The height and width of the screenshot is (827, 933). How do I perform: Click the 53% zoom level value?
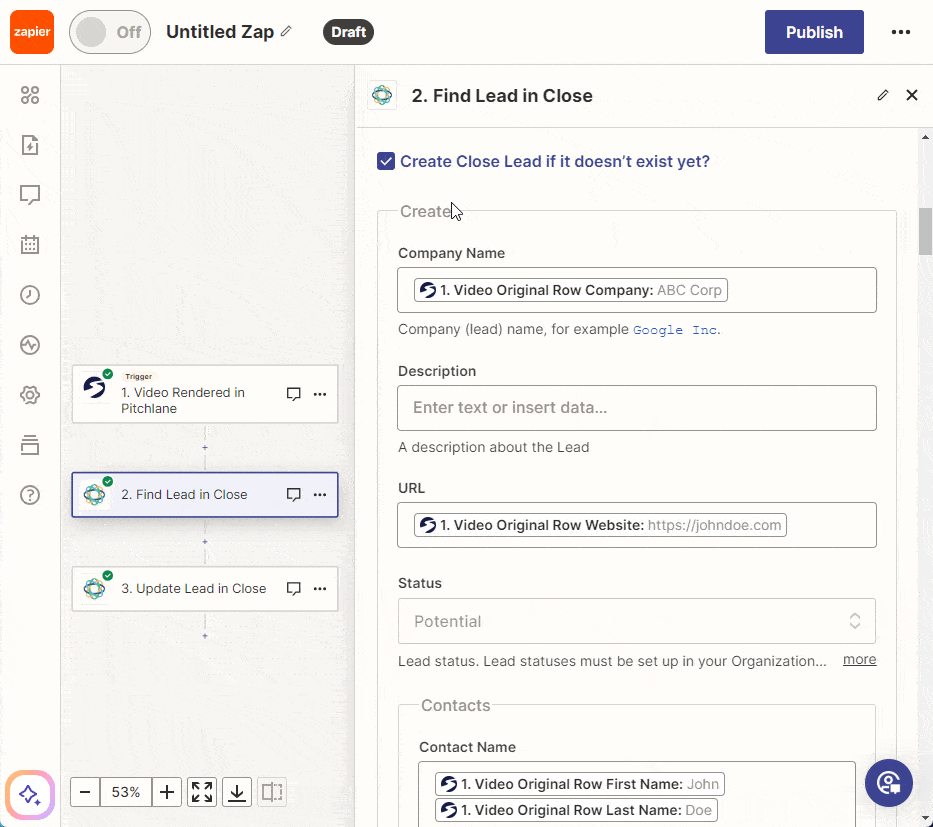coord(126,792)
